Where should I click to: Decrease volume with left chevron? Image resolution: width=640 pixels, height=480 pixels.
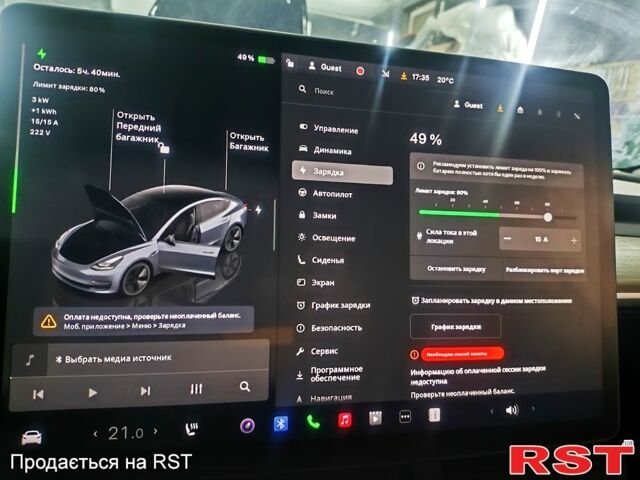[x=492, y=411]
